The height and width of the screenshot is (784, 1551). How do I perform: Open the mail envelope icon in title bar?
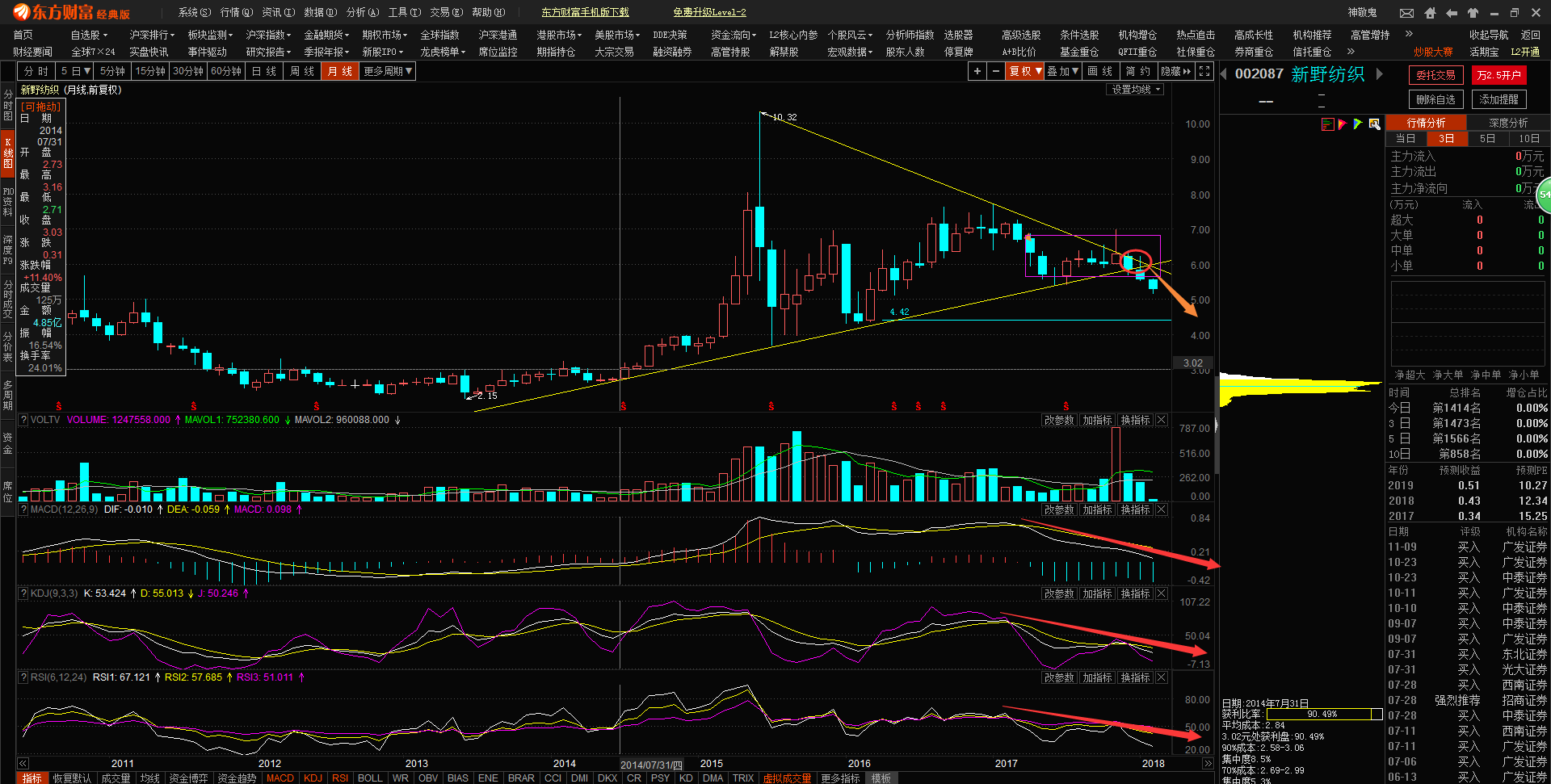coord(1406,13)
